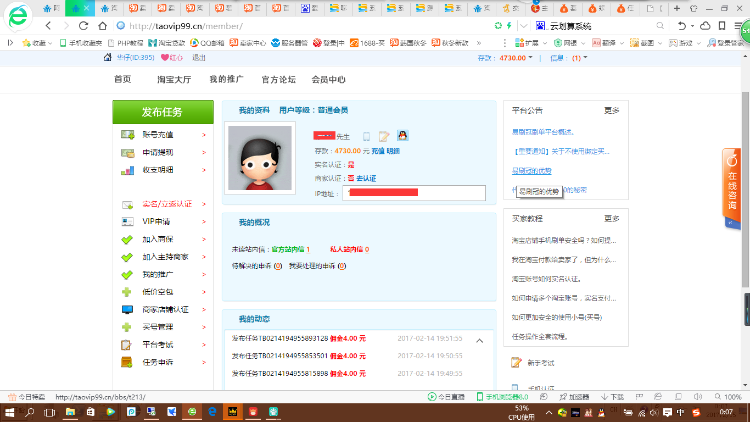Close the active browser tab
The width and height of the screenshot is (750, 422).
tap(87, 8)
